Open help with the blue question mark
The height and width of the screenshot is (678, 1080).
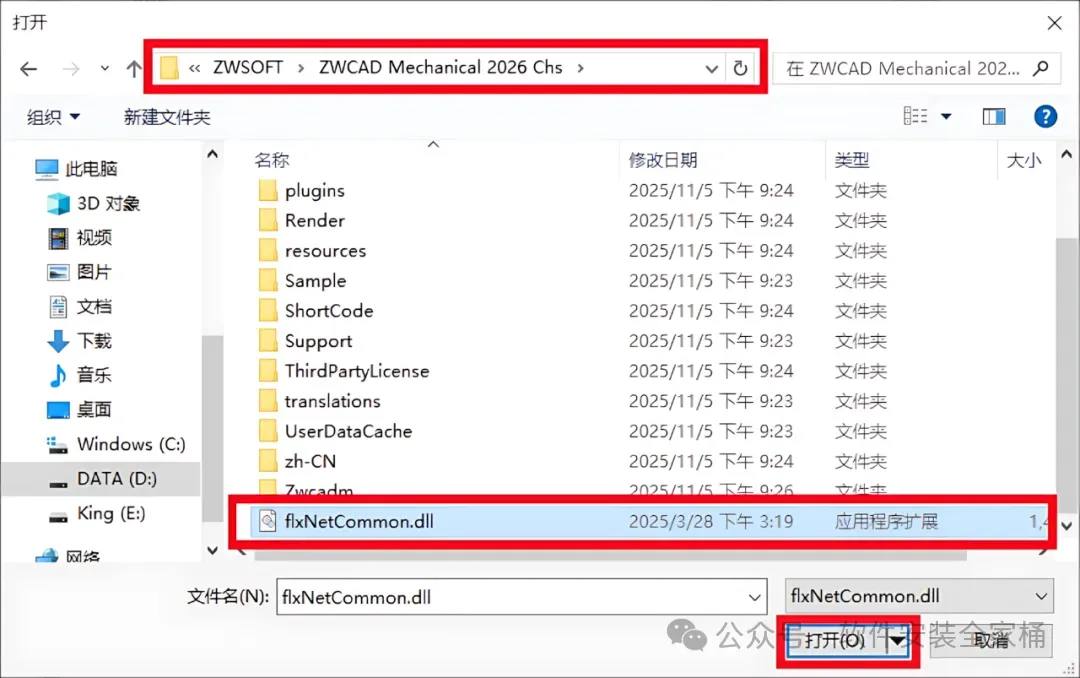pos(1046,116)
